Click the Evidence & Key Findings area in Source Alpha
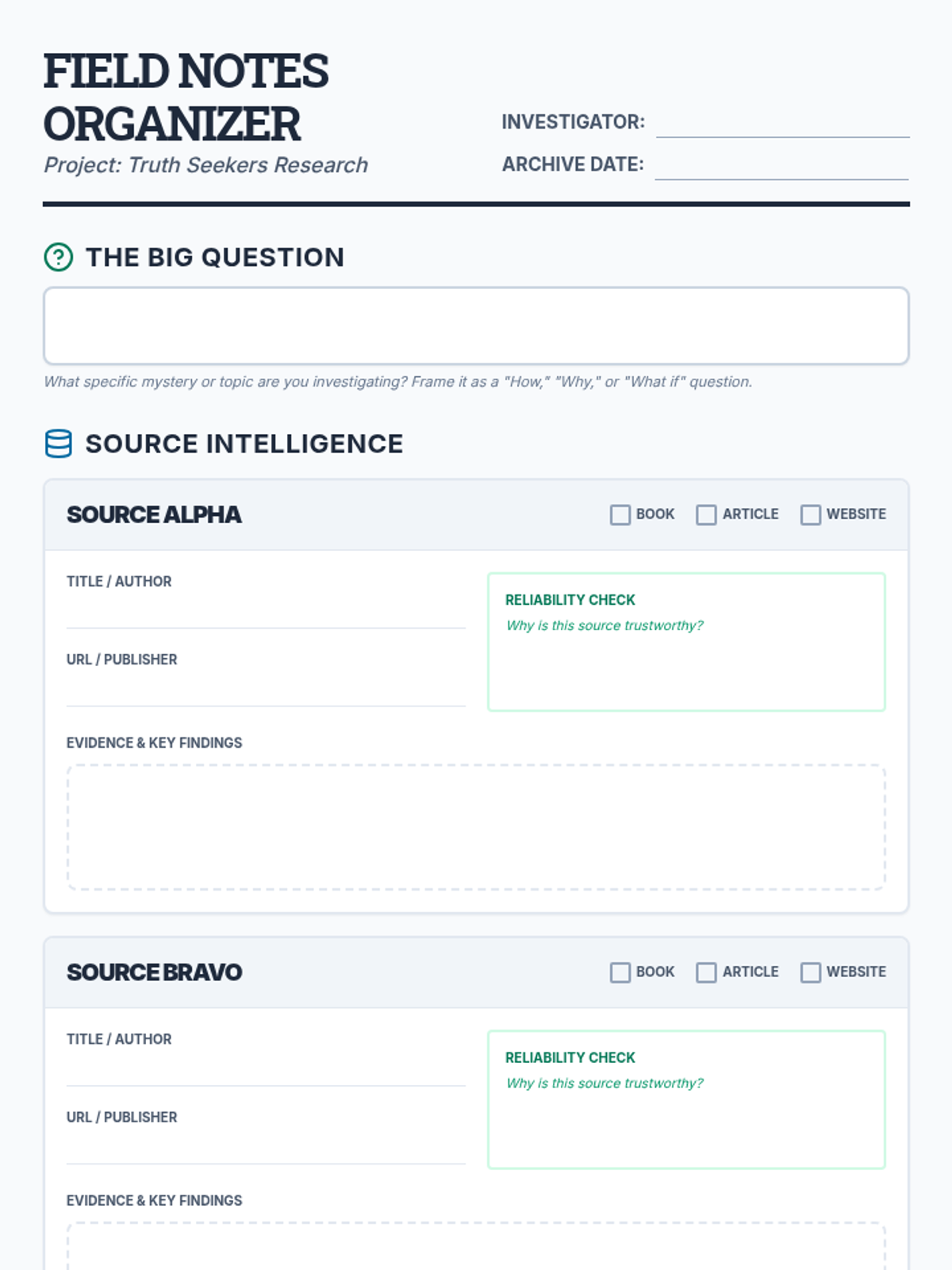952x1270 pixels. (x=476, y=827)
